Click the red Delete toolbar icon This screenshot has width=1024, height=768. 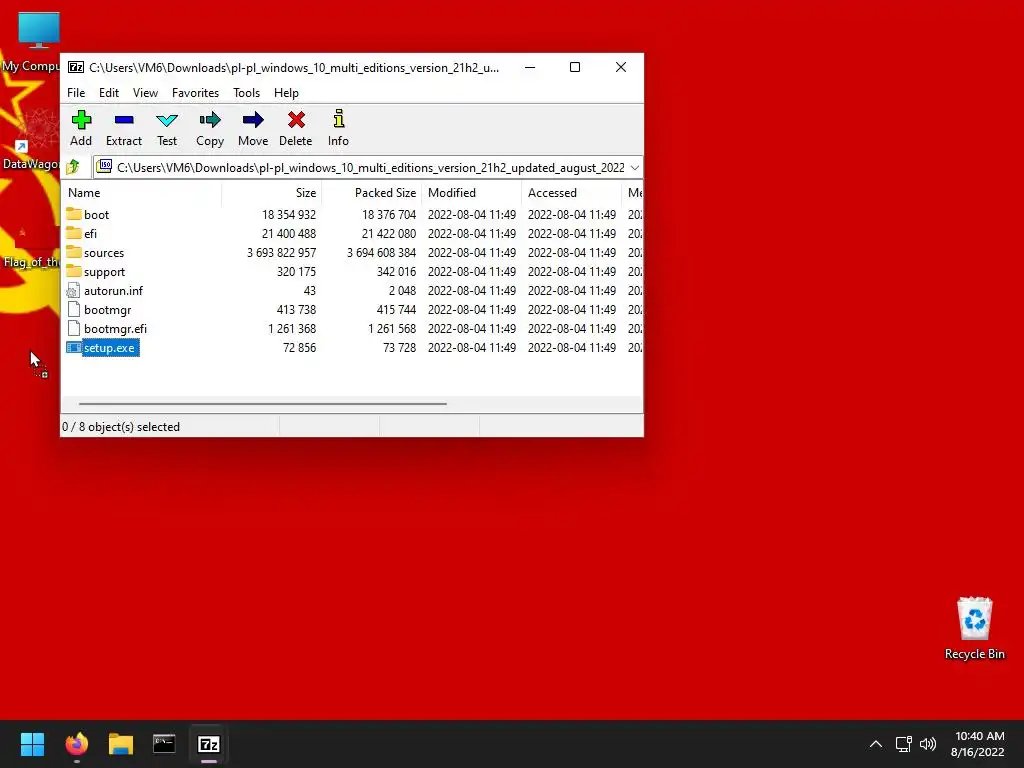296,120
